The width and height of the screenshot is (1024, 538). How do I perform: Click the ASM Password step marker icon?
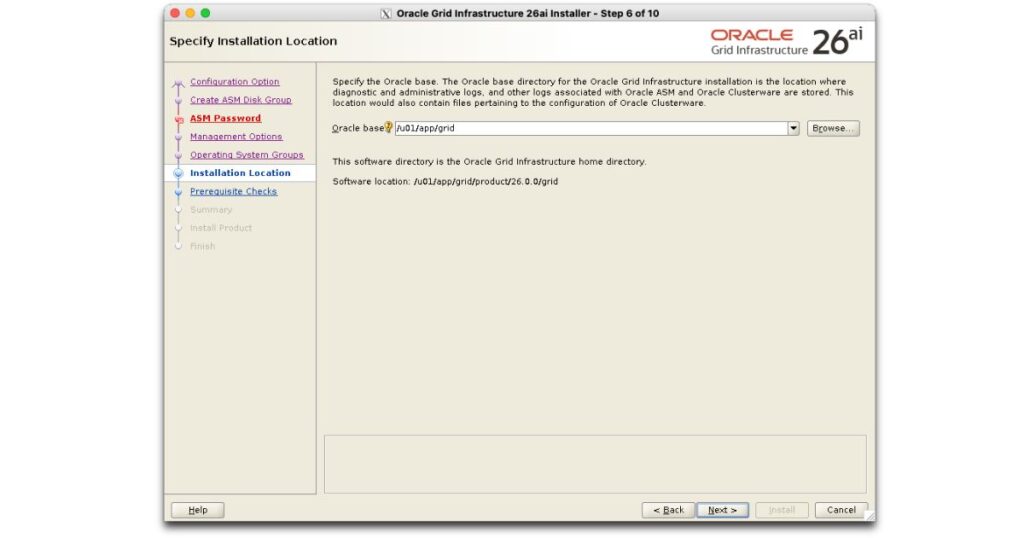click(178, 119)
